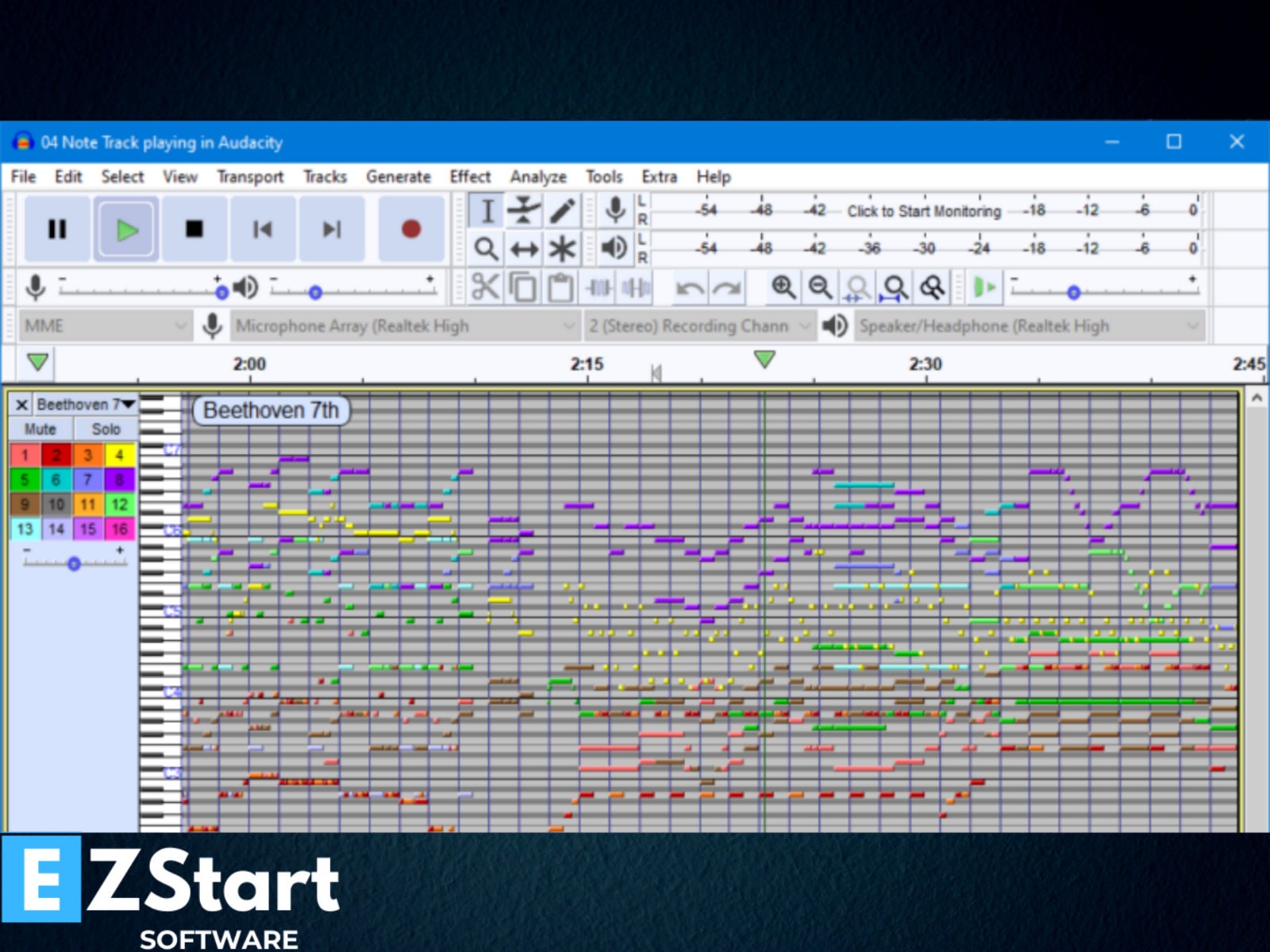The height and width of the screenshot is (952, 1270).
Task: Solo the Beethoven 7th track
Action: 106,429
